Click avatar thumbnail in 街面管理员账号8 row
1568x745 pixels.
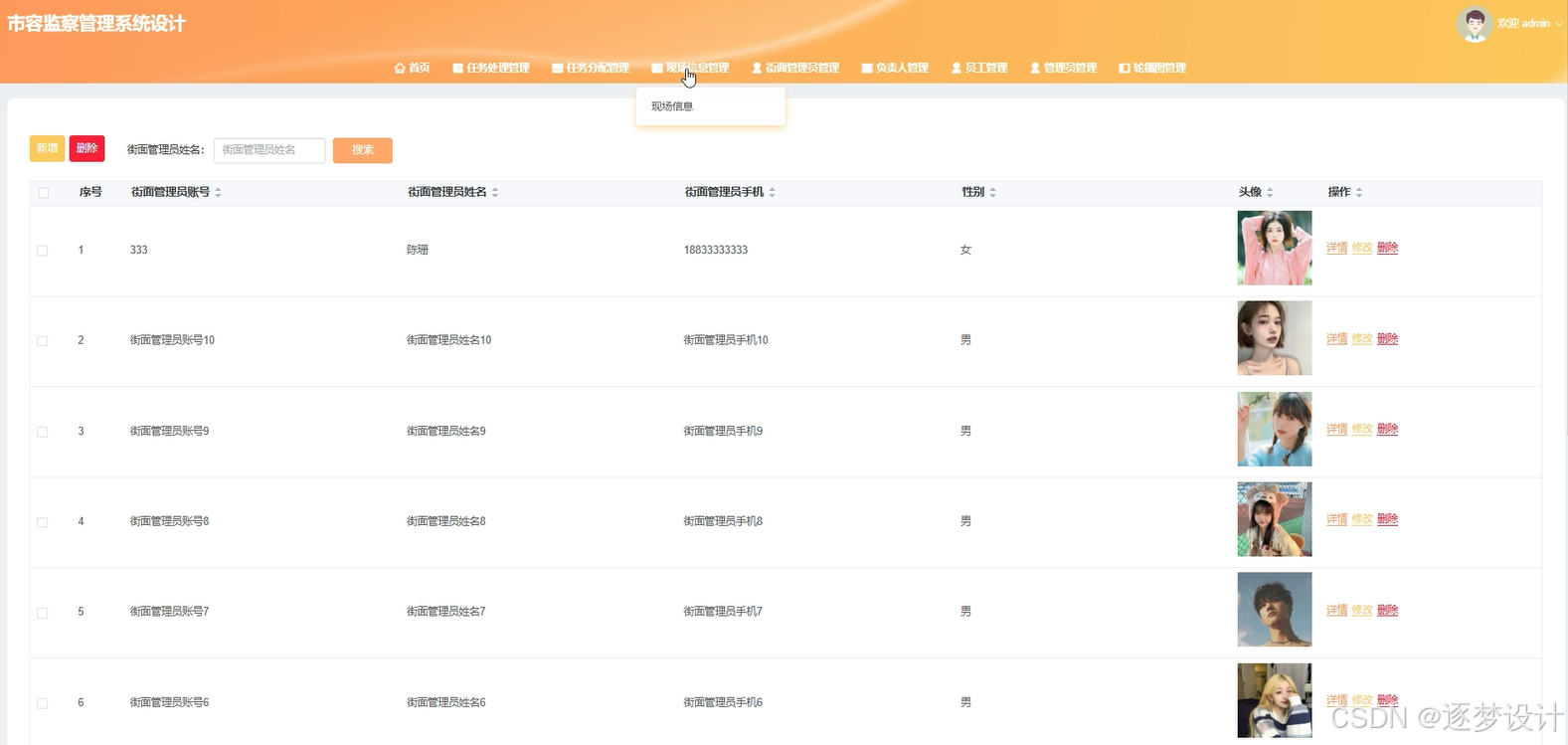click(x=1275, y=519)
